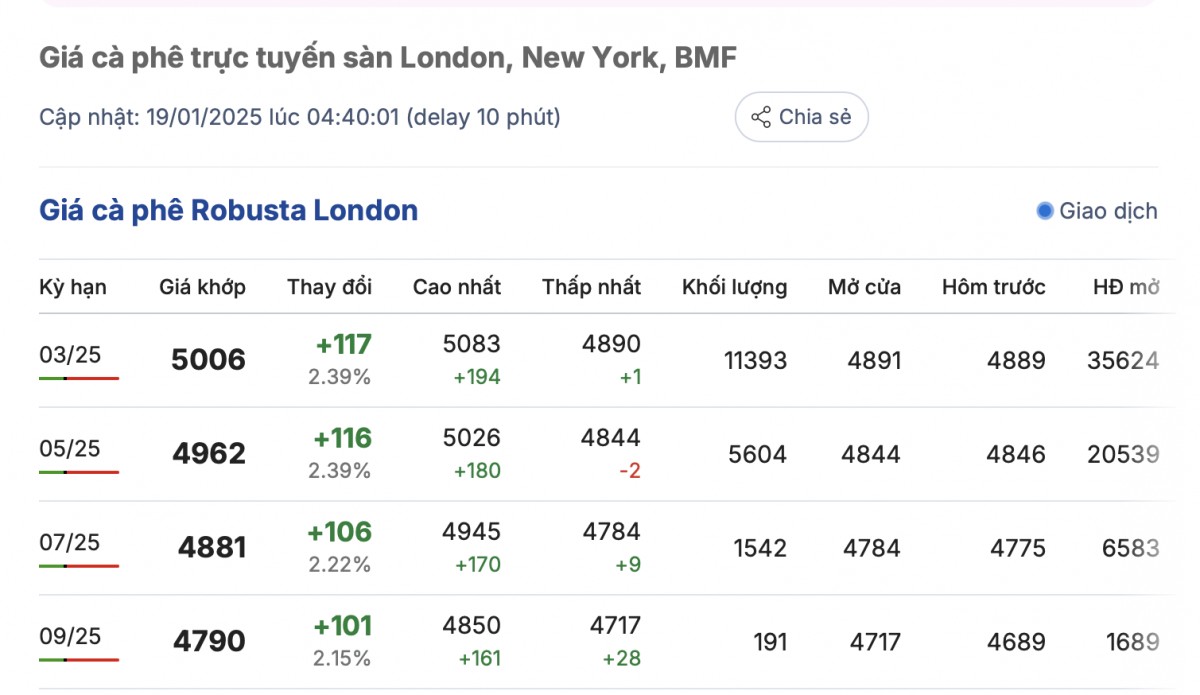This screenshot has height=695, width=1200.
Task: Click matched price 4962
Action: tap(208, 454)
